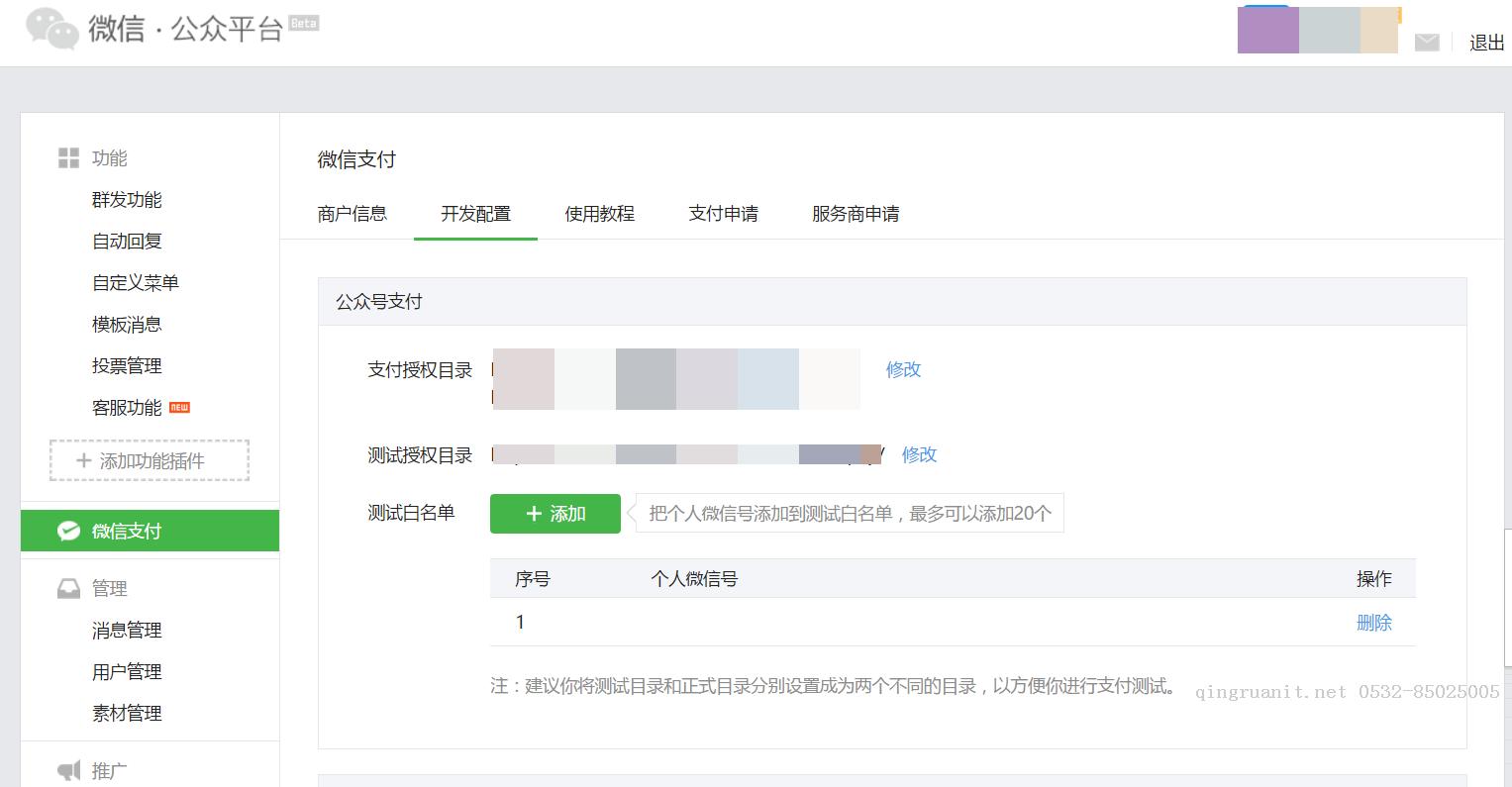
Task: Collapse the 管理 section header
Action: 111,587
